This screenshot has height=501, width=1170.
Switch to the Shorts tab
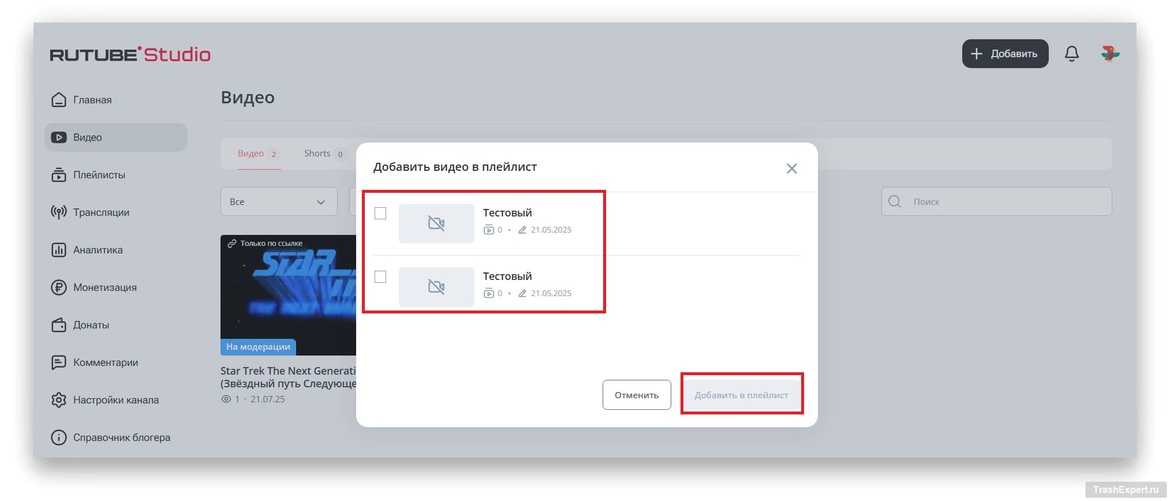pos(318,154)
